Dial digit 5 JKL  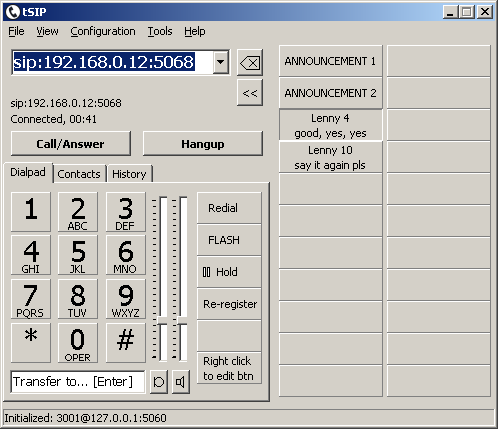[78, 255]
